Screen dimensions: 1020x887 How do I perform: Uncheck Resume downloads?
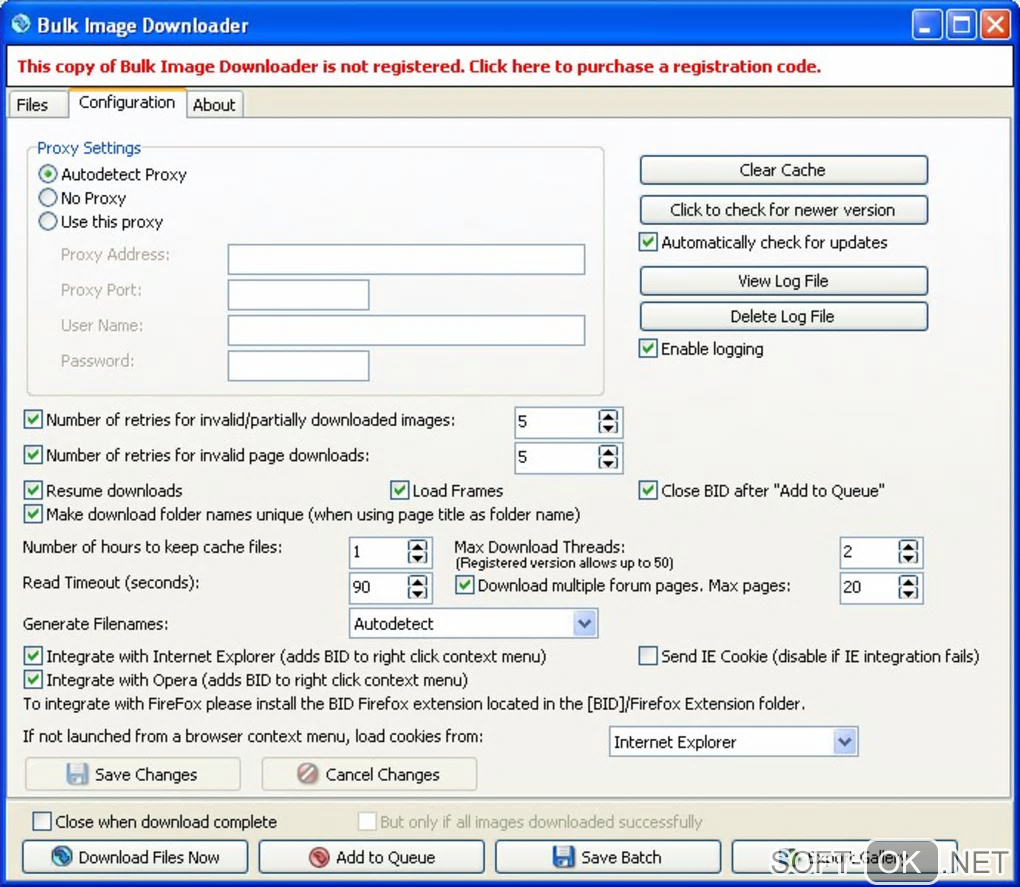[x=33, y=490]
